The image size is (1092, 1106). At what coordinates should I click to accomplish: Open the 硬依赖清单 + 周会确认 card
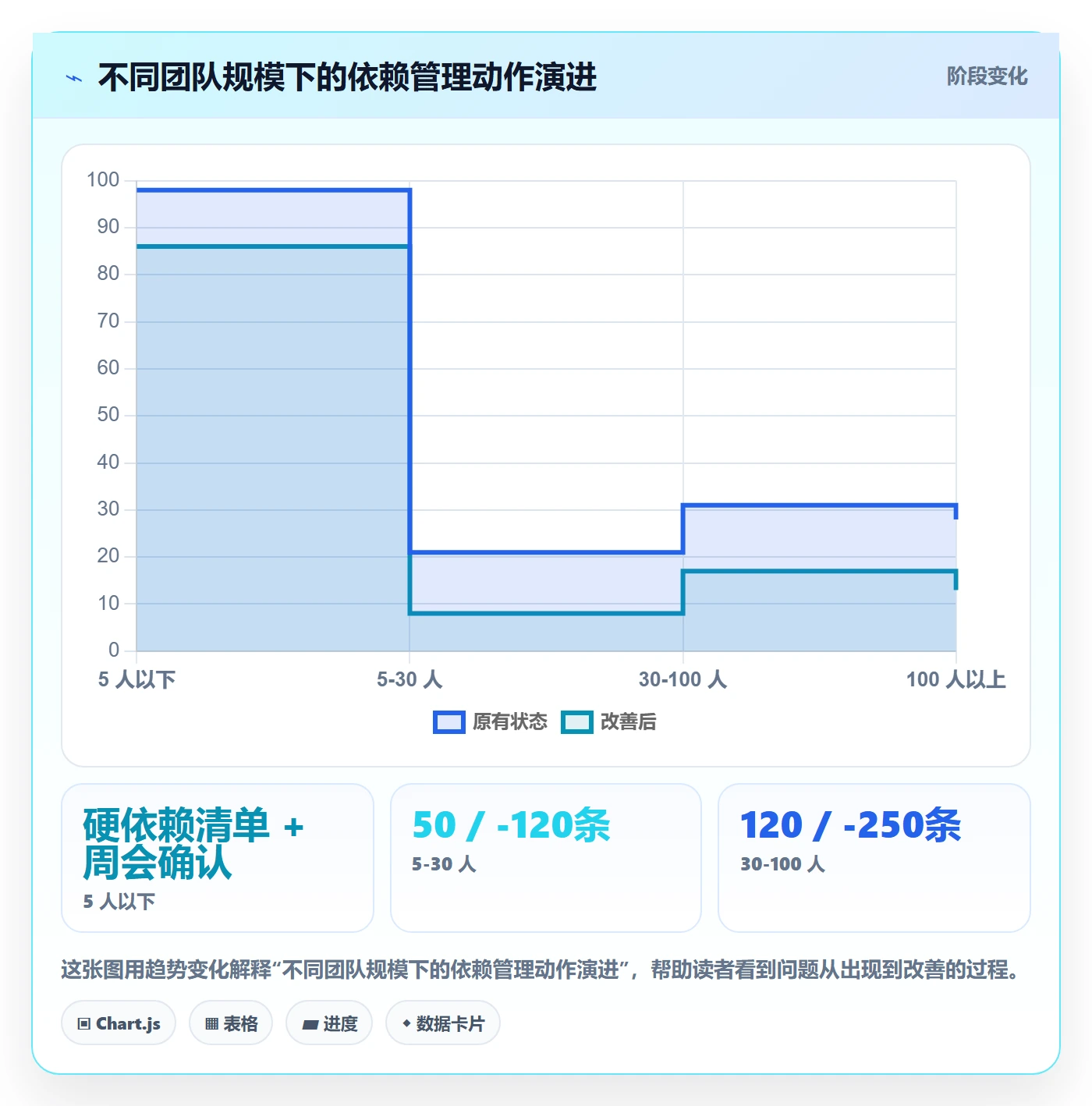coord(218,858)
